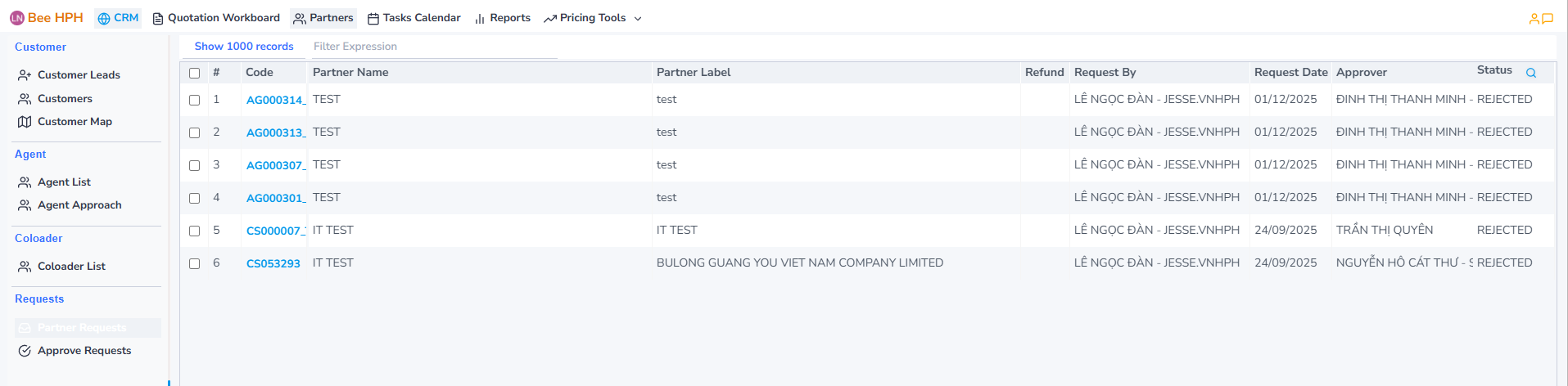1568x386 pixels.
Task: Click the search icon beside Status header
Action: 1531,73
